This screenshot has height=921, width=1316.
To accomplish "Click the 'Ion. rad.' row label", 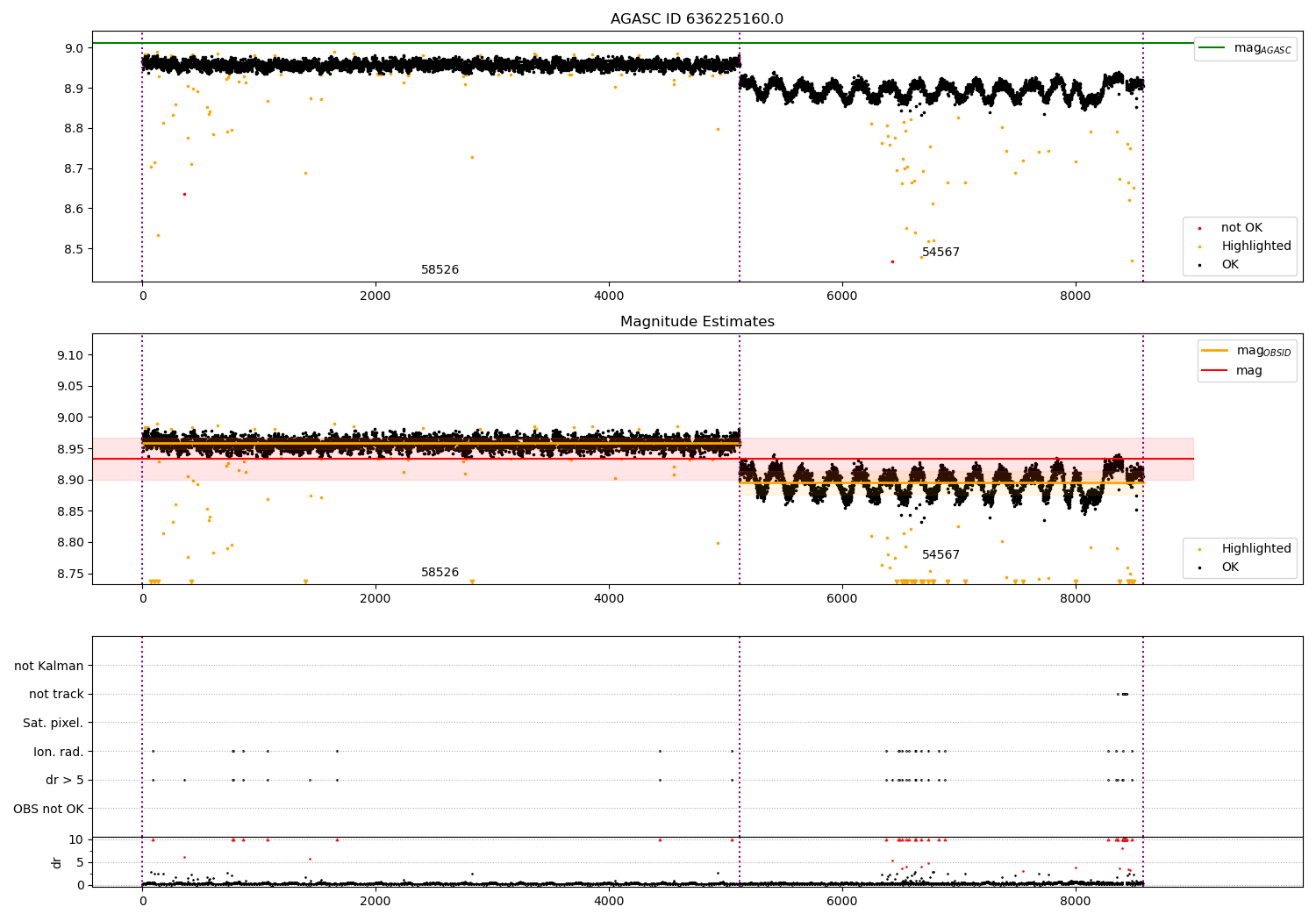I will click(59, 752).
